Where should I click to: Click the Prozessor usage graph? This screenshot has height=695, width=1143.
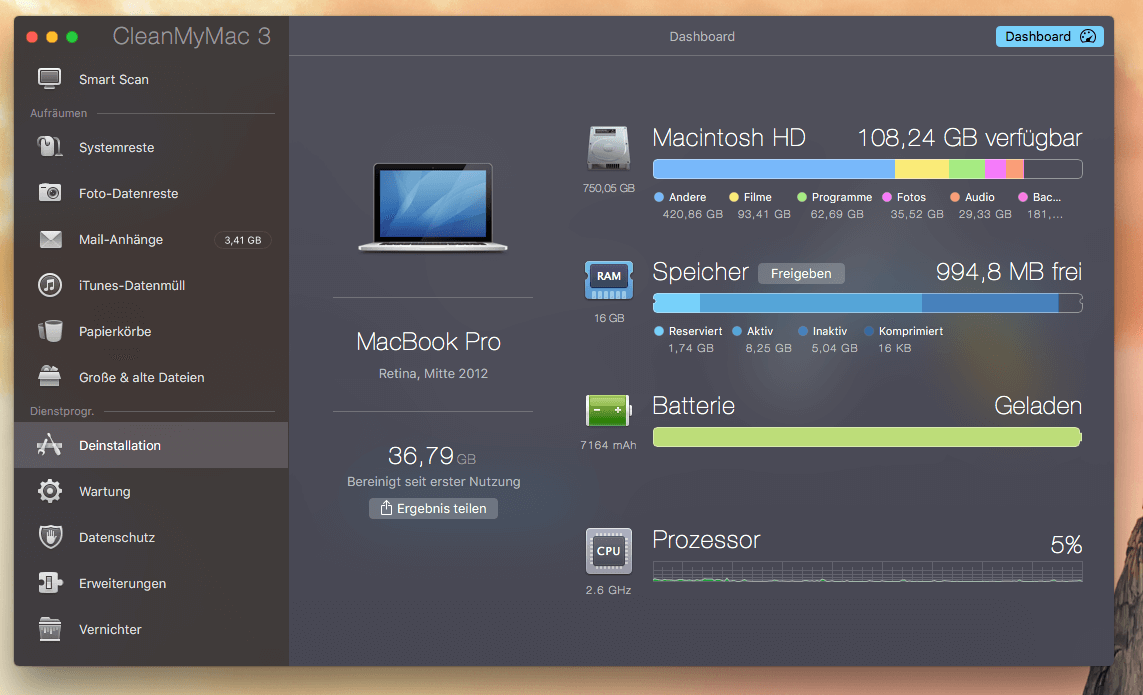coord(867,572)
